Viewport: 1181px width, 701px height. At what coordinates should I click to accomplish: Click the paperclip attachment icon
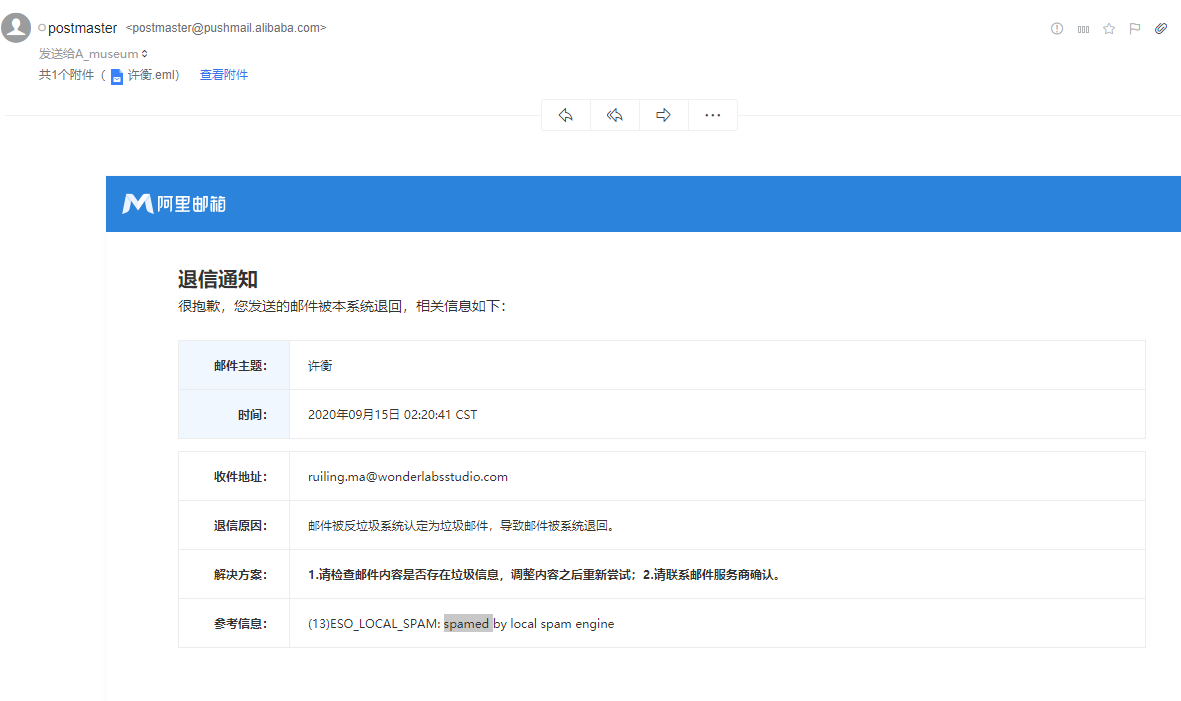pos(1161,29)
